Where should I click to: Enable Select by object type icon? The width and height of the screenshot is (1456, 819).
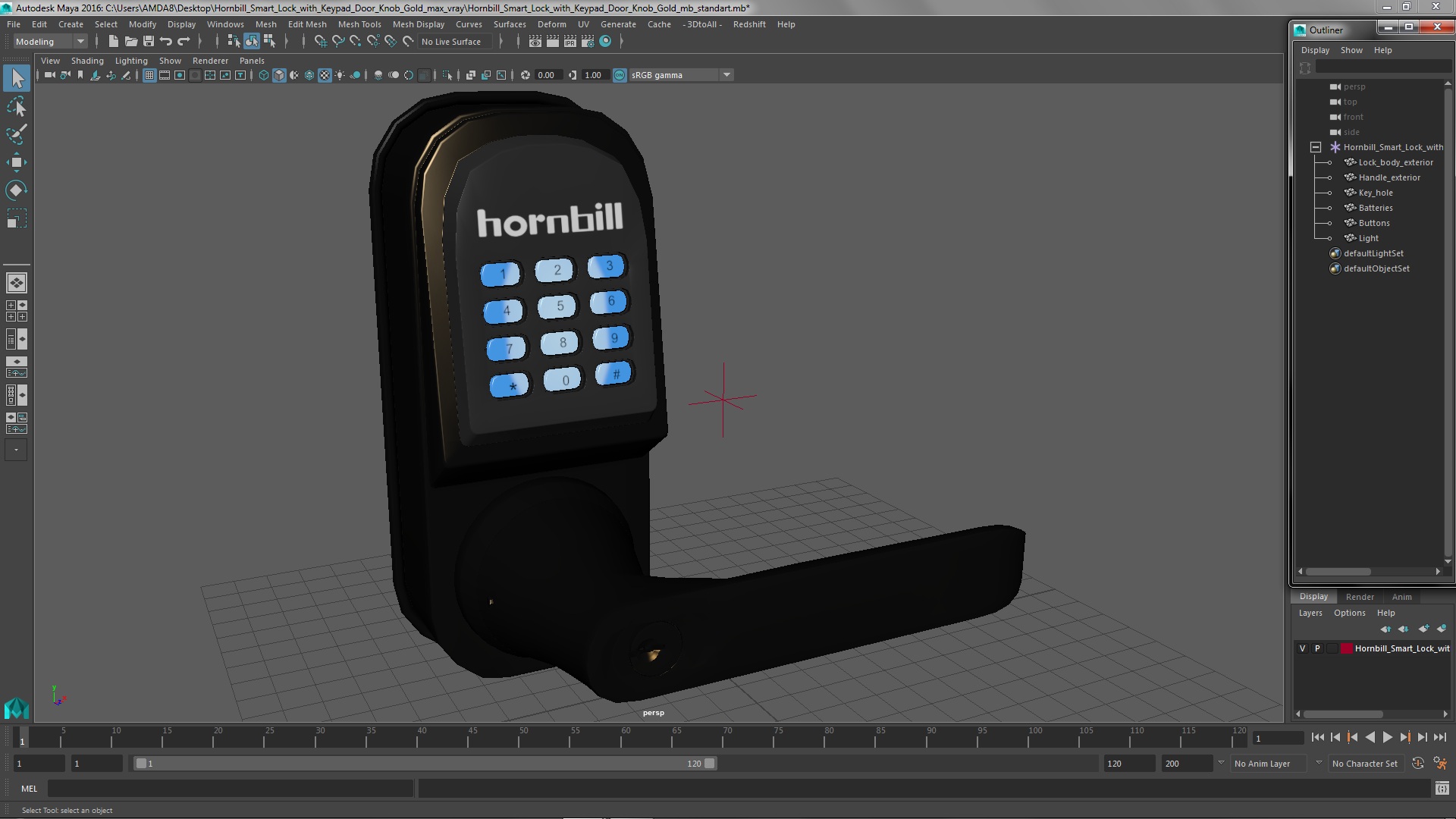pyautogui.click(x=251, y=42)
